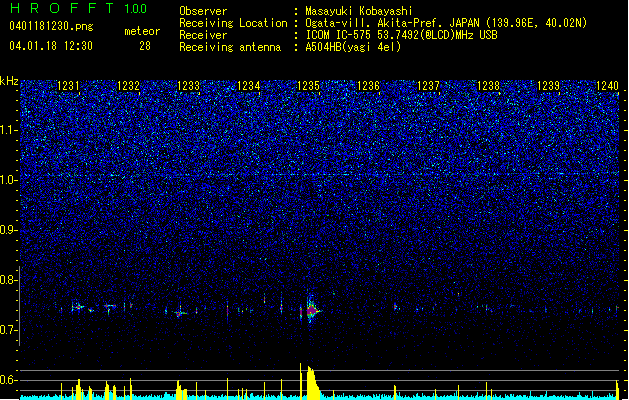Click the 0.6 kHz axis label
Viewport: 629px width, 400px height.
[9, 380]
